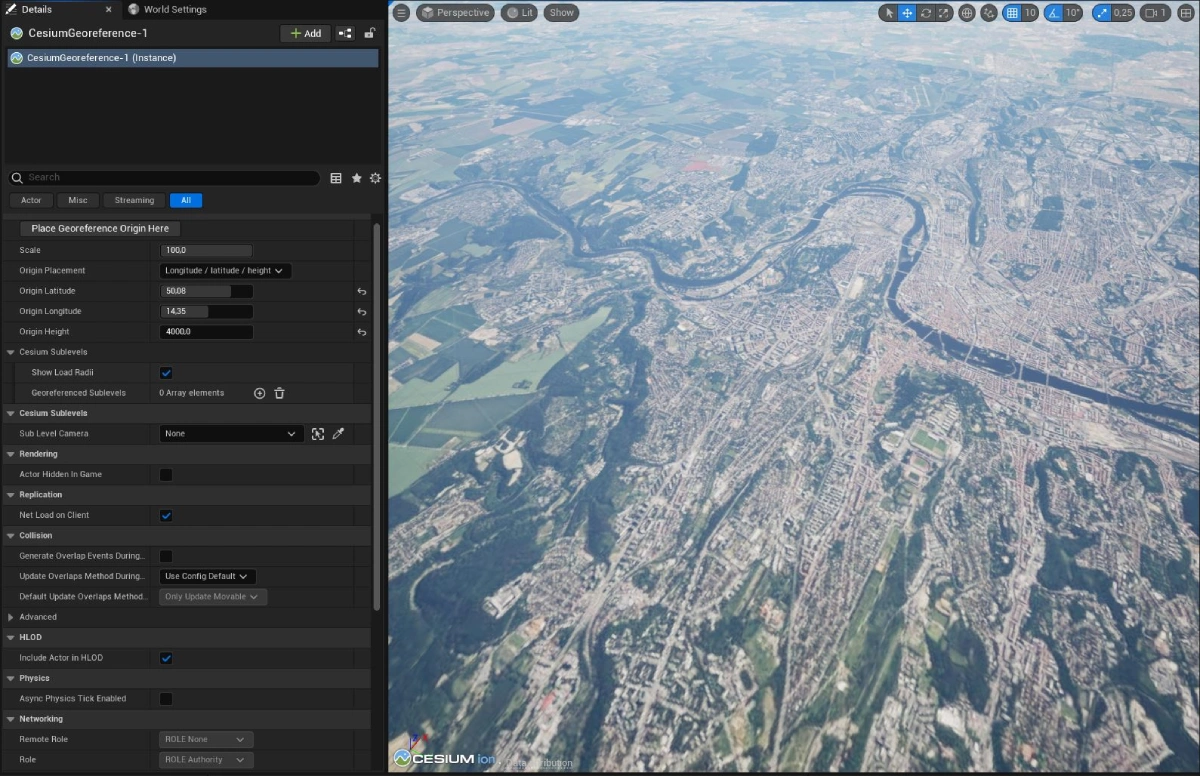Toggle grid snapping icon in viewport toolbar
The image size is (1200, 776).
(1012, 13)
